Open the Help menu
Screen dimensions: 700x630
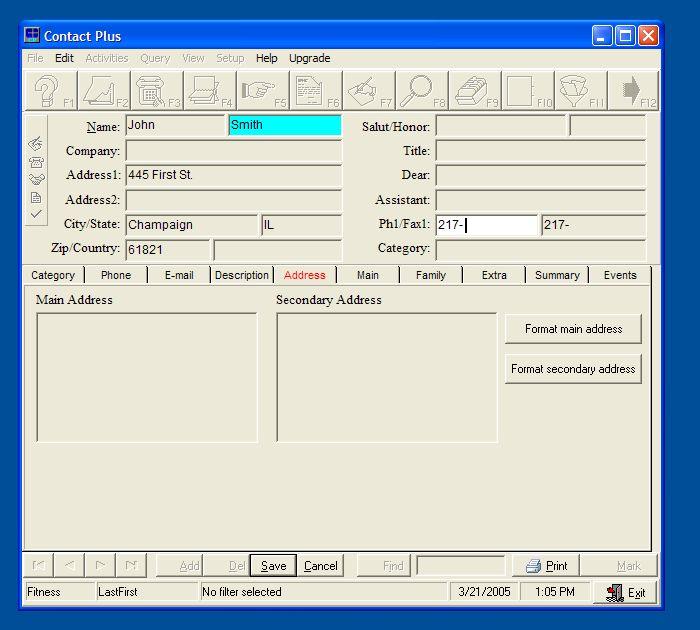click(267, 58)
